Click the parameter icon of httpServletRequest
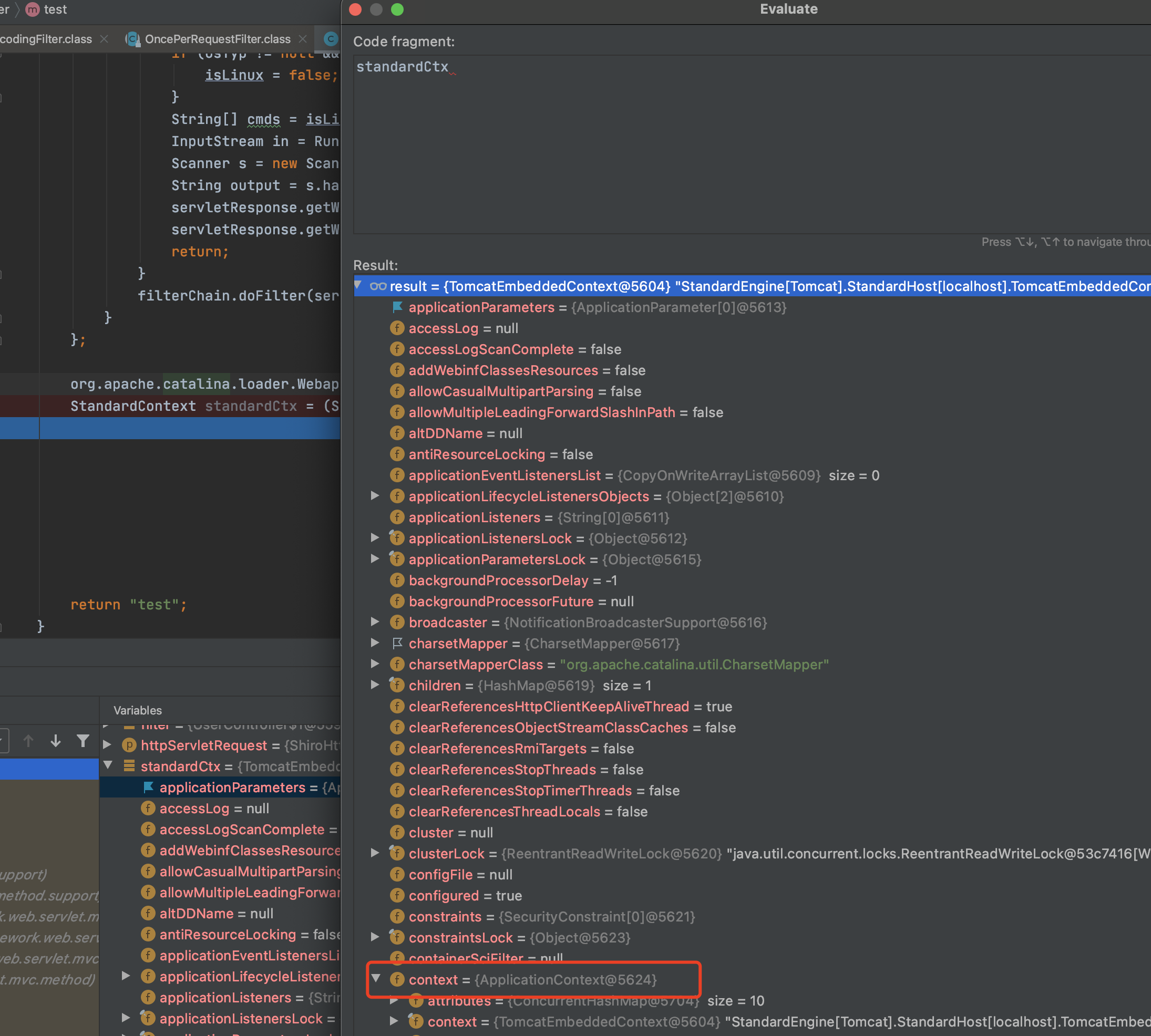The width and height of the screenshot is (1151, 1036). 129,745
